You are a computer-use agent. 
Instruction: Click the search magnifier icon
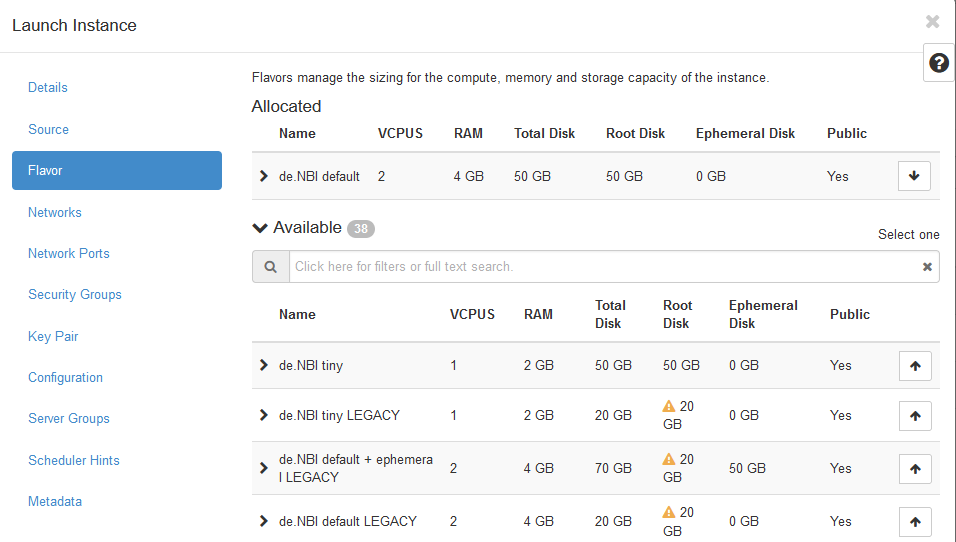click(x=270, y=267)
